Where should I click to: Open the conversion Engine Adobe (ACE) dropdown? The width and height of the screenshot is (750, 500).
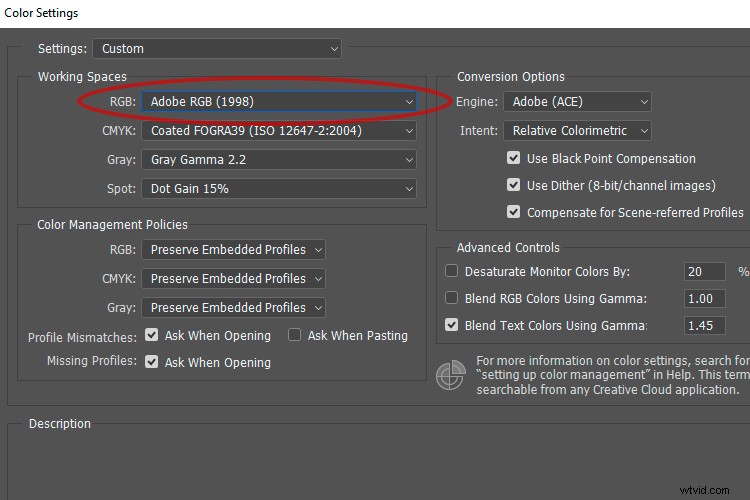click(577, 101)
